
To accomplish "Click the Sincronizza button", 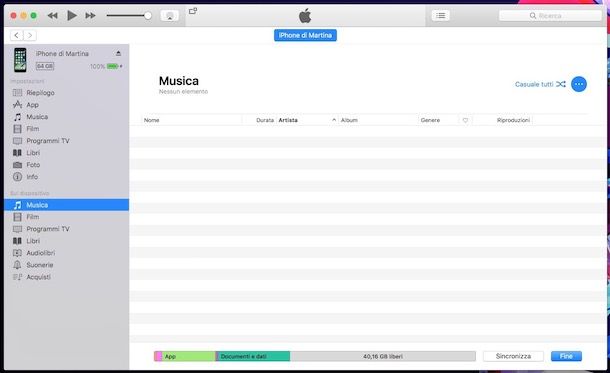I will click(x=513, y=356).
